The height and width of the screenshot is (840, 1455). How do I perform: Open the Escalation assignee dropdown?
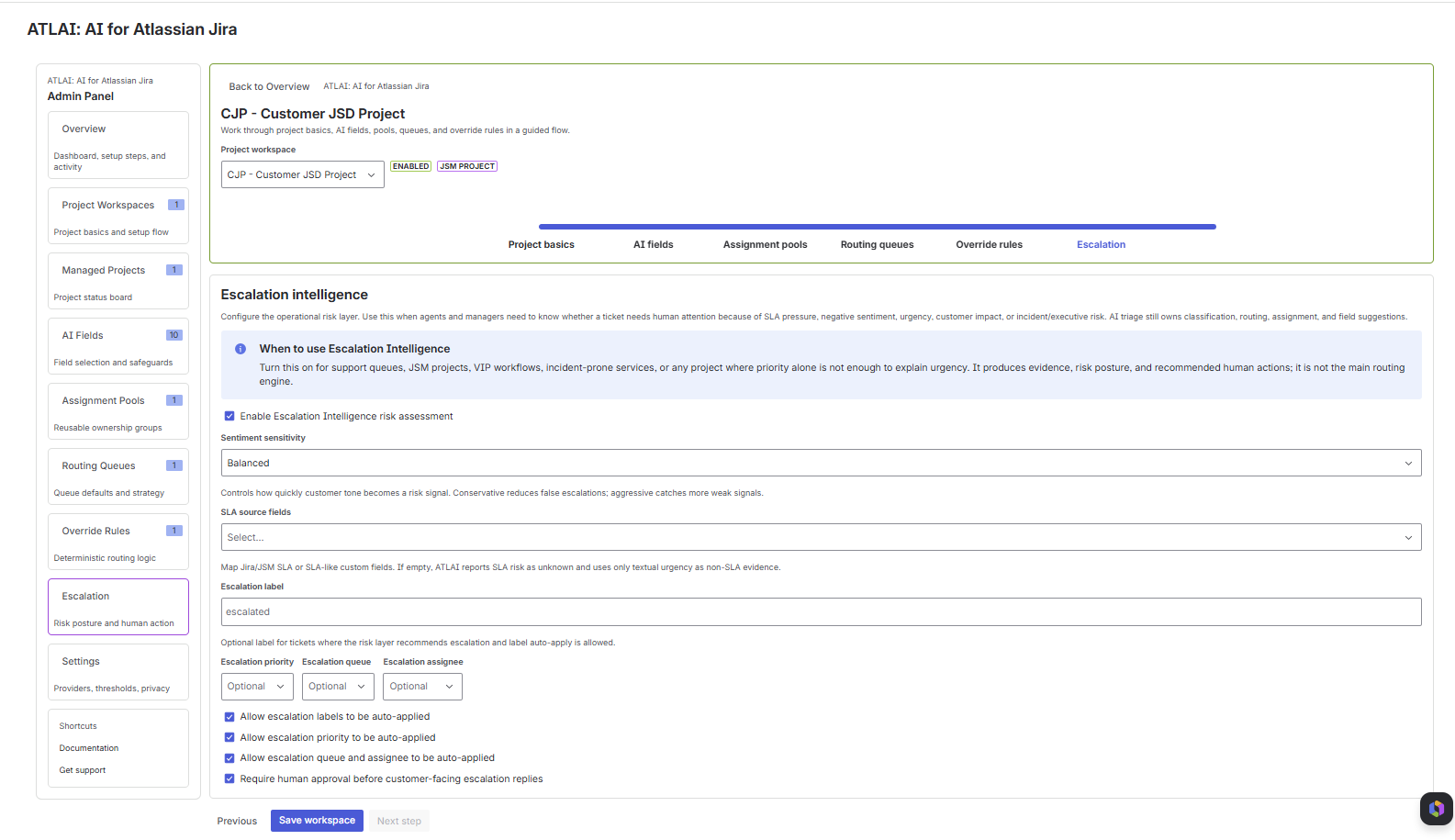pyautogui.click(x=422, y=687)
